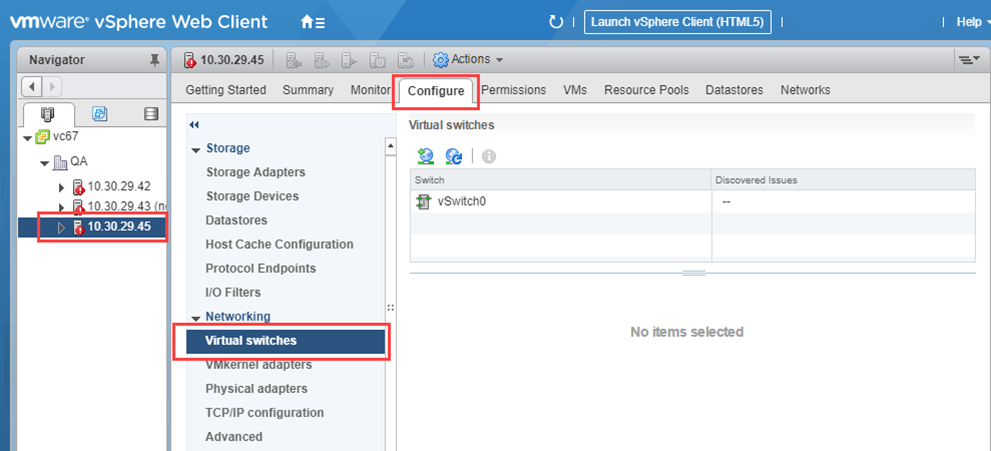Open VMkernel adapters settings
Viewport: 991px width, 451px height.
coord(258,365)
